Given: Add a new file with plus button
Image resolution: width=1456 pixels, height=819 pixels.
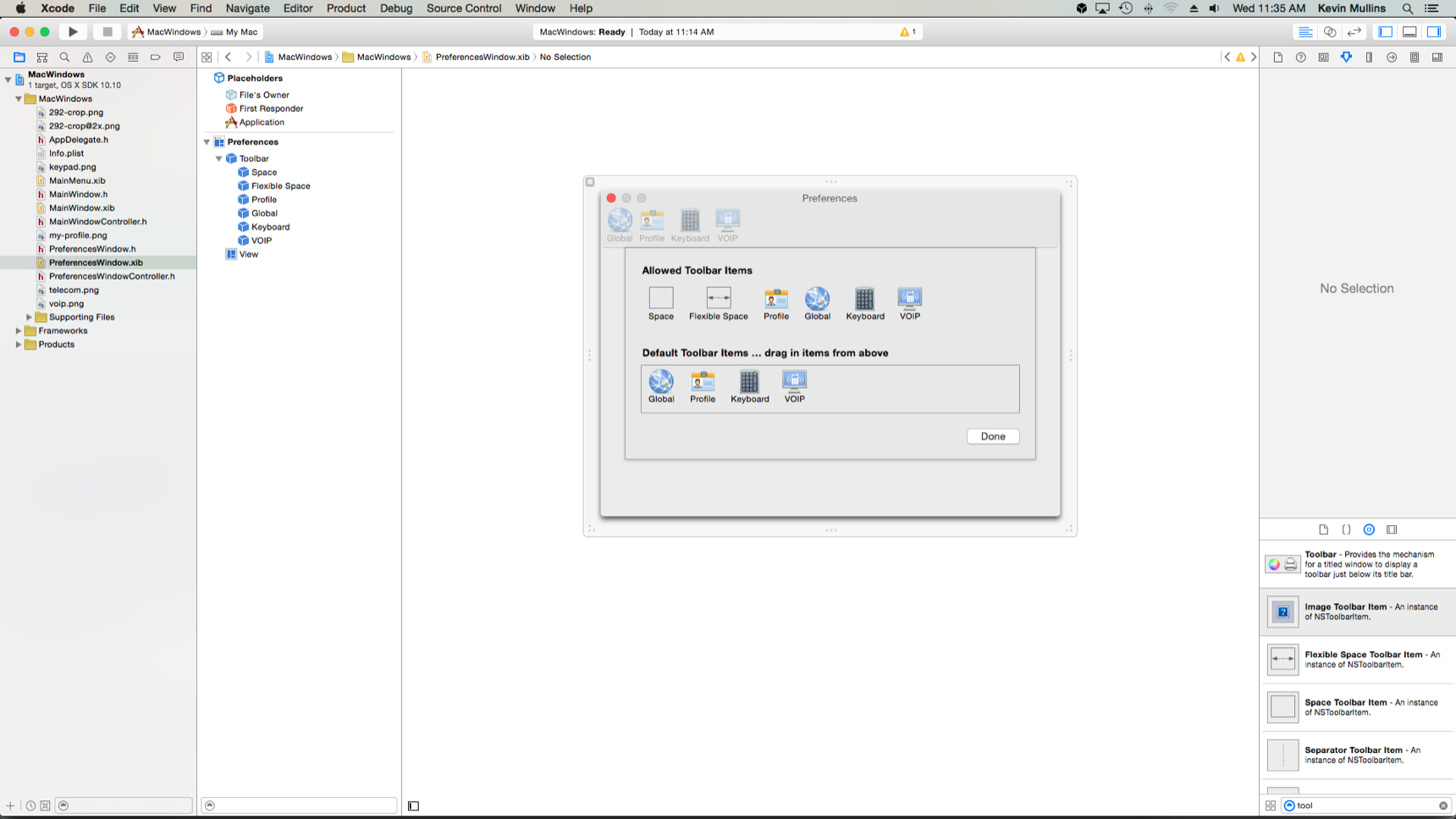Looking at the screenshot, I should tap(10, 806).
